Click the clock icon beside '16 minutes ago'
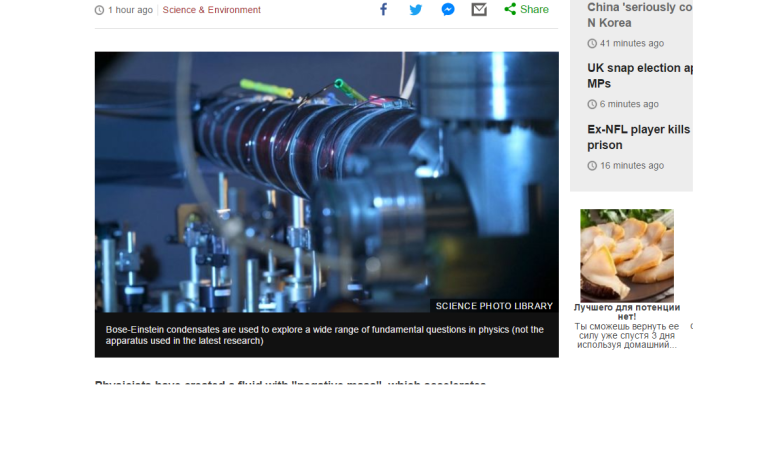The image size is (770, 453). pyautogui.click(x=592, y=166)
